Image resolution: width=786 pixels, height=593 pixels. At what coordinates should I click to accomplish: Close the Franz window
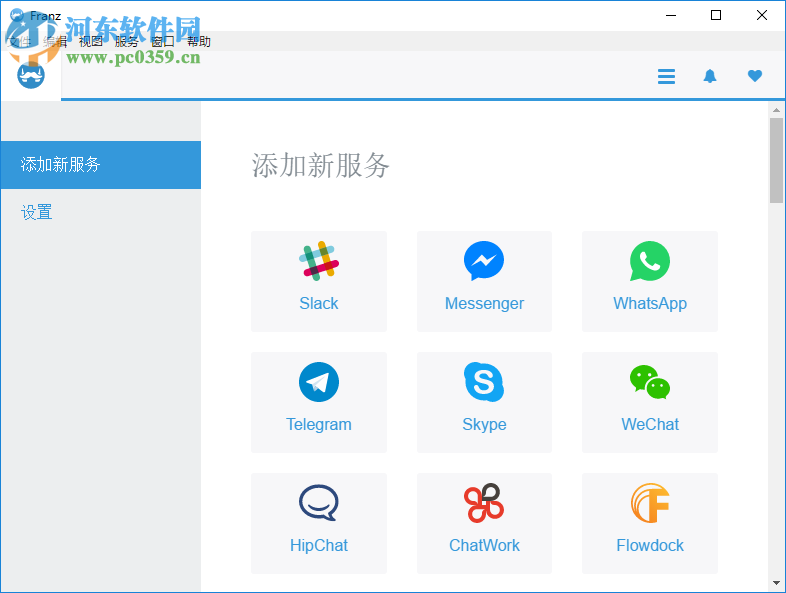pos(761,16)
